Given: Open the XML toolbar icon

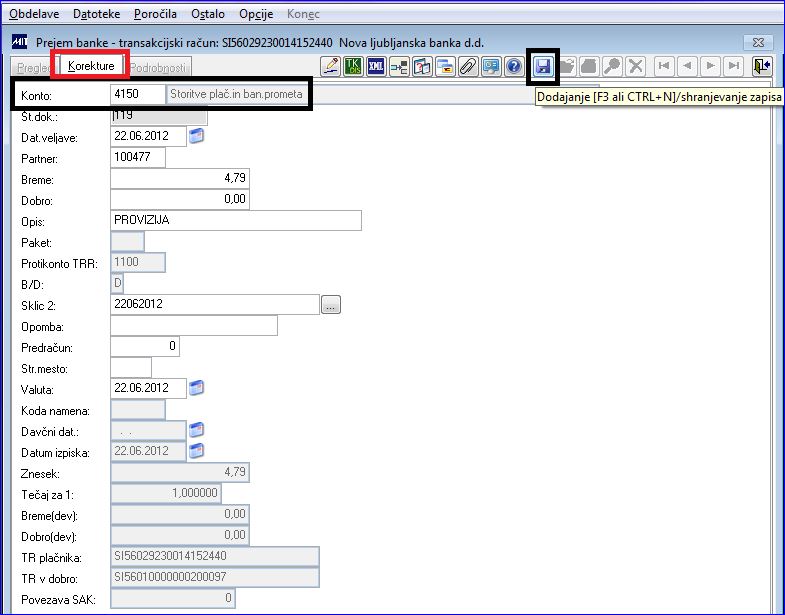Looking at the screenshot, I should [x=376, y=67].
